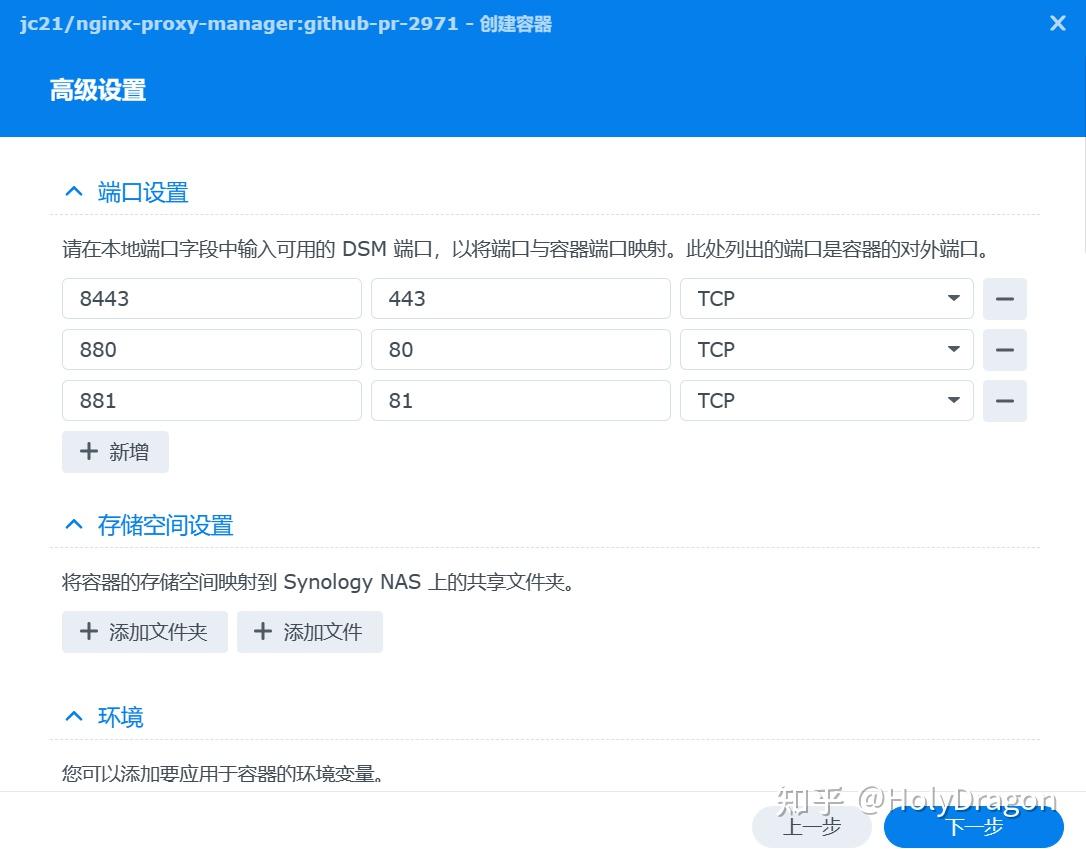The width and height of the screenshot is (1086, 849).
Task: Click the plus icon on 添加文件夹 button
Action: click(x=88, y=631)
